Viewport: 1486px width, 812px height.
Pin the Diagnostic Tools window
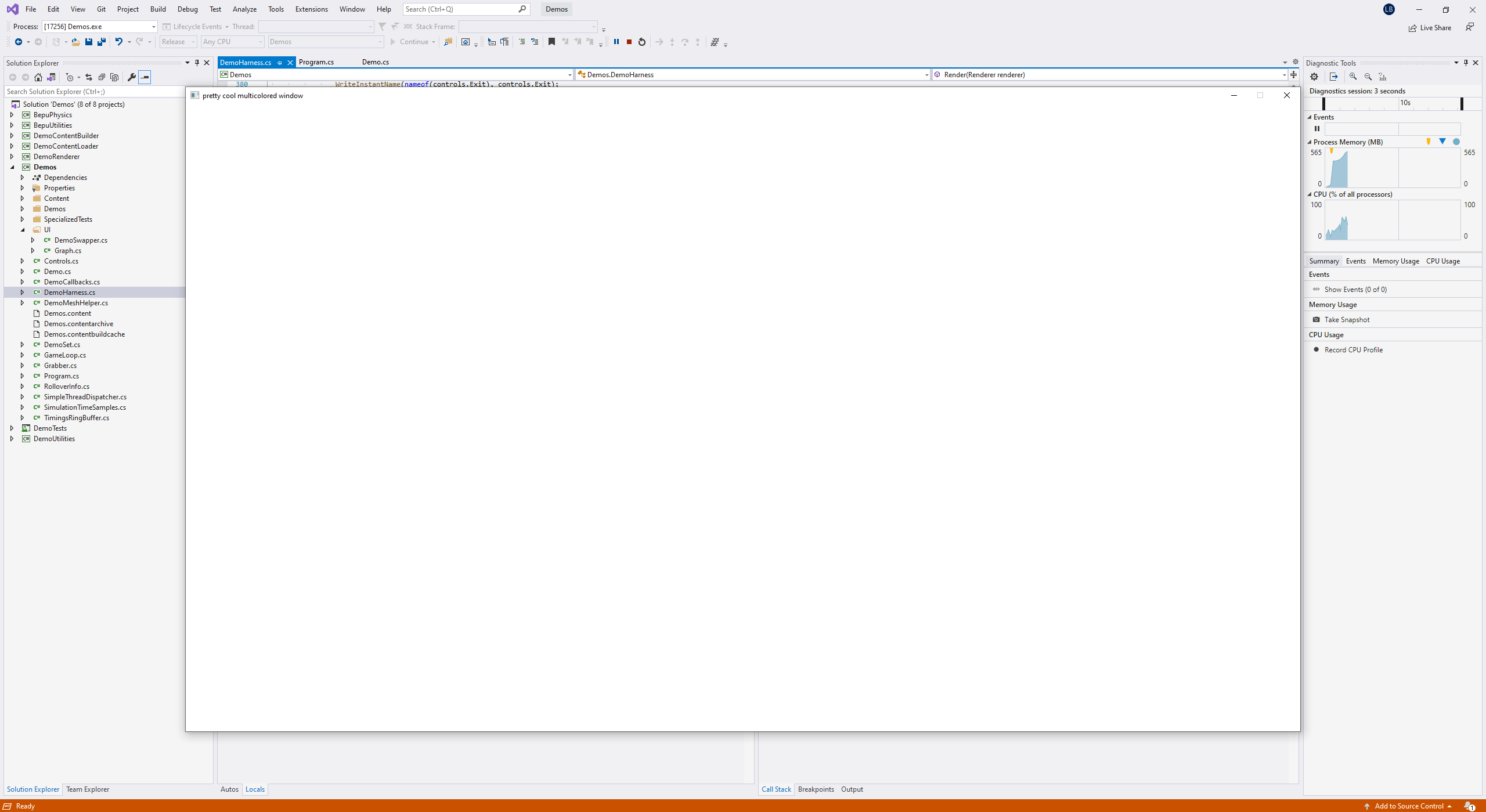[x=1465, y=63]
